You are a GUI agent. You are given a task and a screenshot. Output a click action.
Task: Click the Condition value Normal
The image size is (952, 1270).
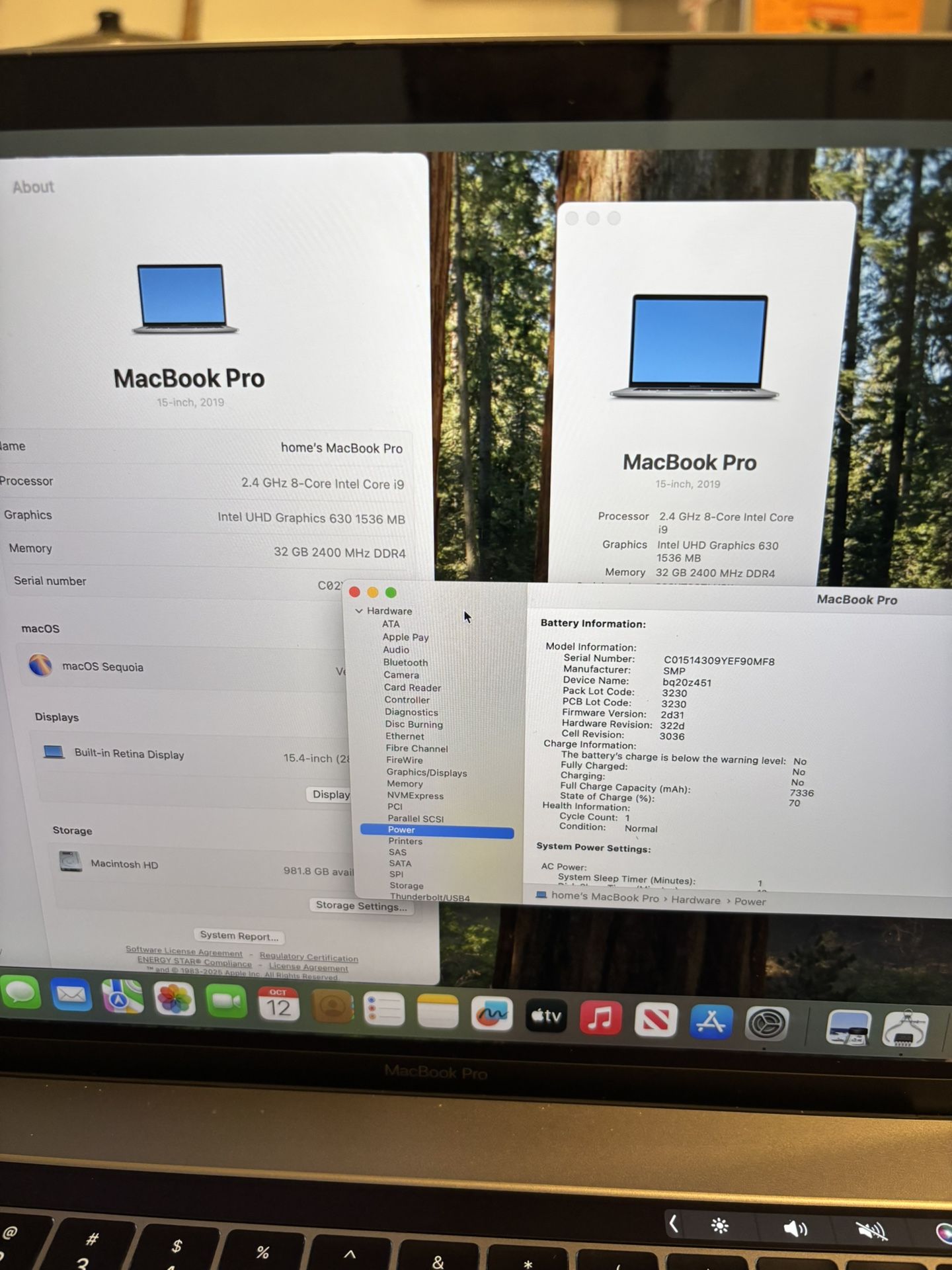(x=641, y=828)
